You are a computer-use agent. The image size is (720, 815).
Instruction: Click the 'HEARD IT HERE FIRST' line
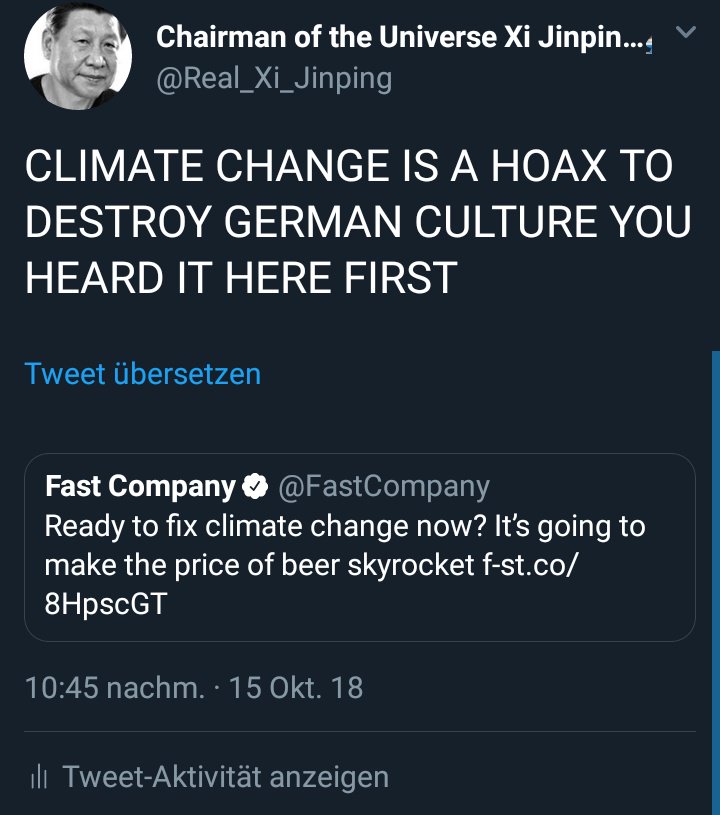(x=240, y=278)
